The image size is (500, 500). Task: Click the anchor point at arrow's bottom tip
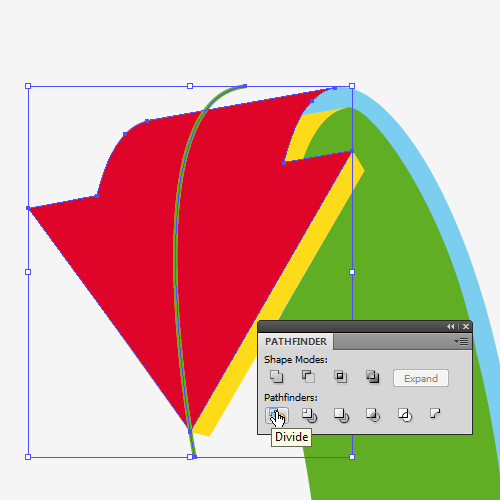coord(190,432)
